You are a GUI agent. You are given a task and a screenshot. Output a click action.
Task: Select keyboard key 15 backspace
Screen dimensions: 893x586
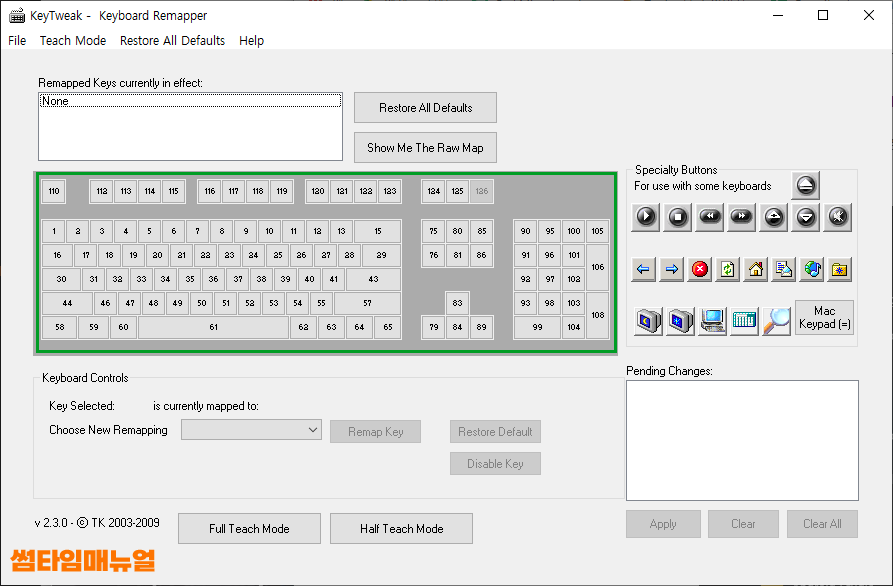coord(378,231)
